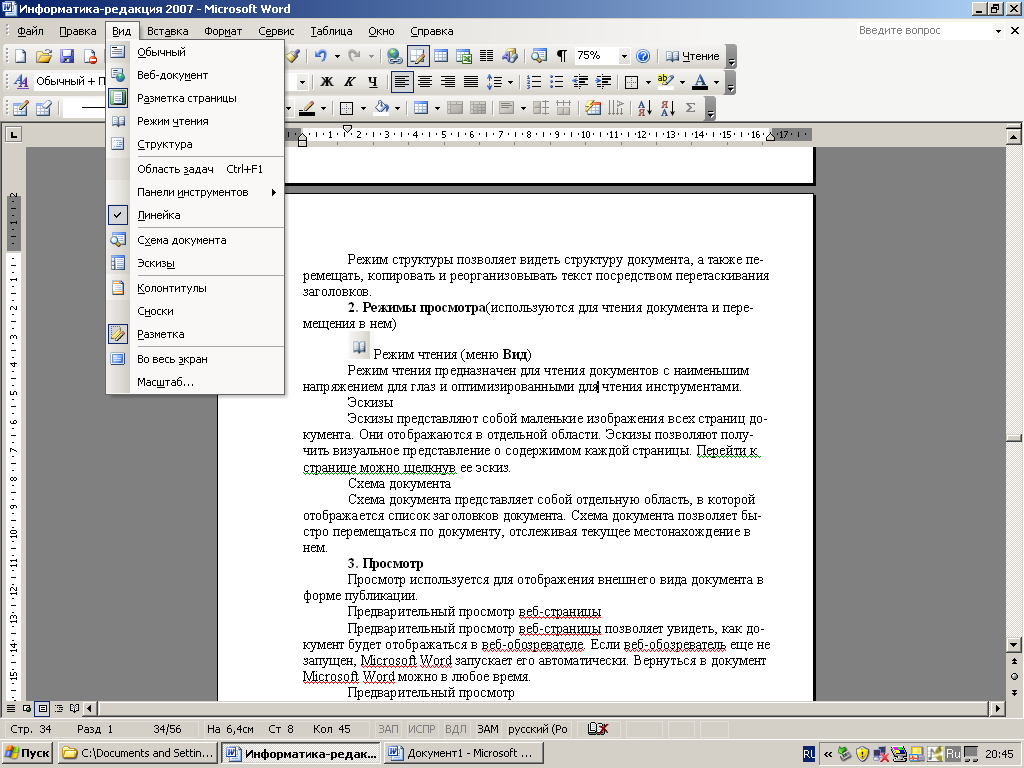Viewport: 1024px width, 768px height.
Task: Open the Shading Color bucket dropdown arrow
Action: click(397, 108)
